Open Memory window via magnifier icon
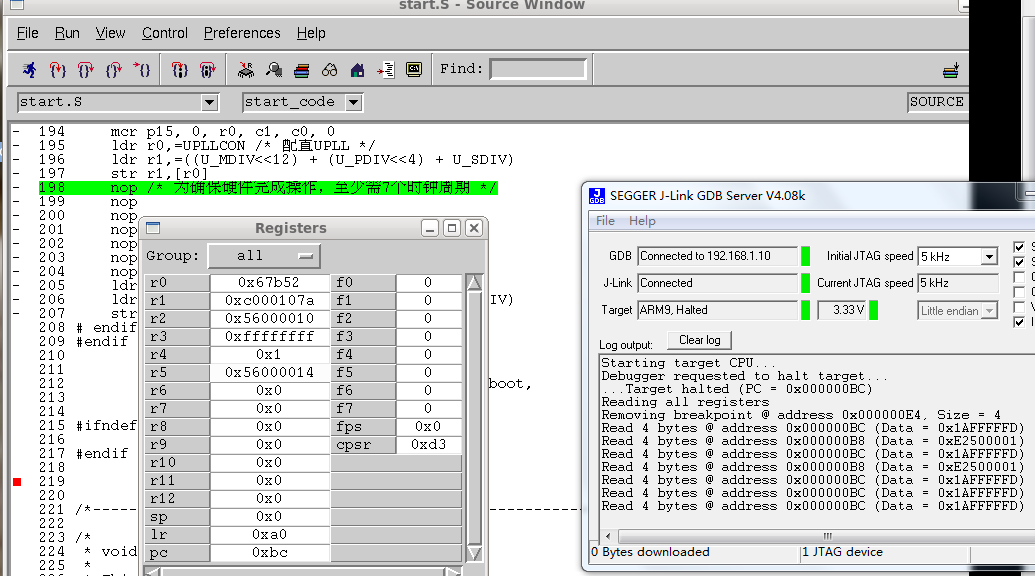This screenshot has height=576, width=1035. click(x=274, y=69)
